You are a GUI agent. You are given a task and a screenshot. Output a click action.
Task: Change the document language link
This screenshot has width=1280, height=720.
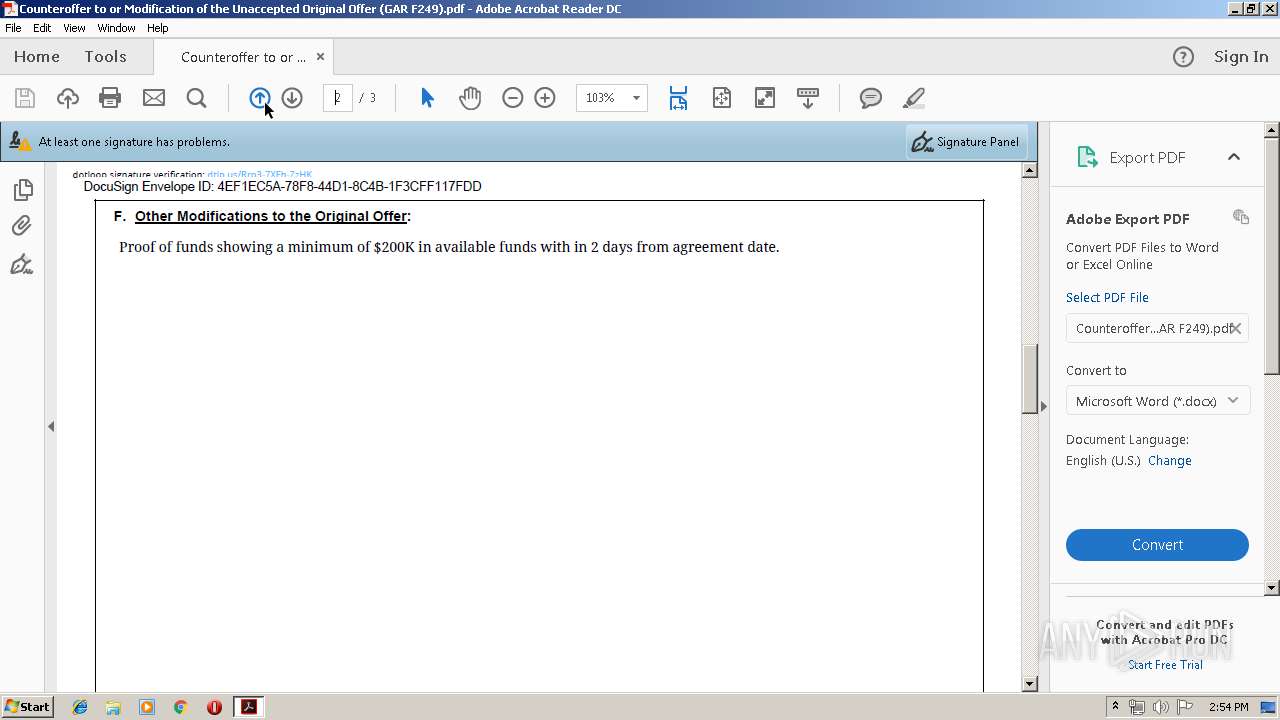(x=1169, y=461)
